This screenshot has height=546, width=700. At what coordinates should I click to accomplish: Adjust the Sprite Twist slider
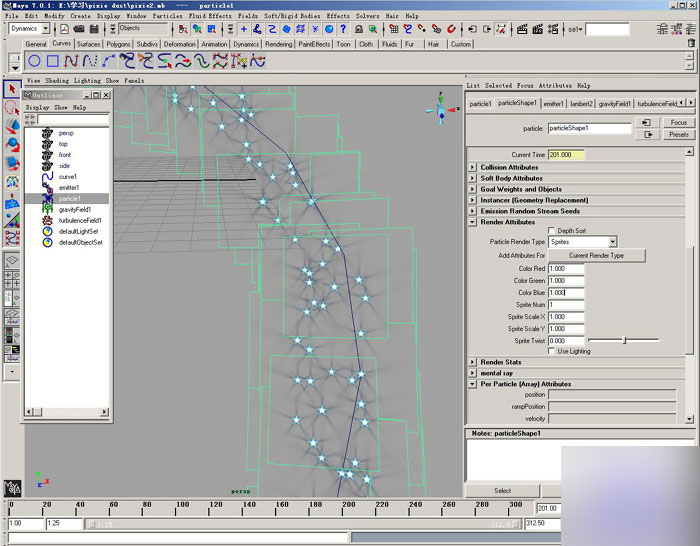[625, 341]
